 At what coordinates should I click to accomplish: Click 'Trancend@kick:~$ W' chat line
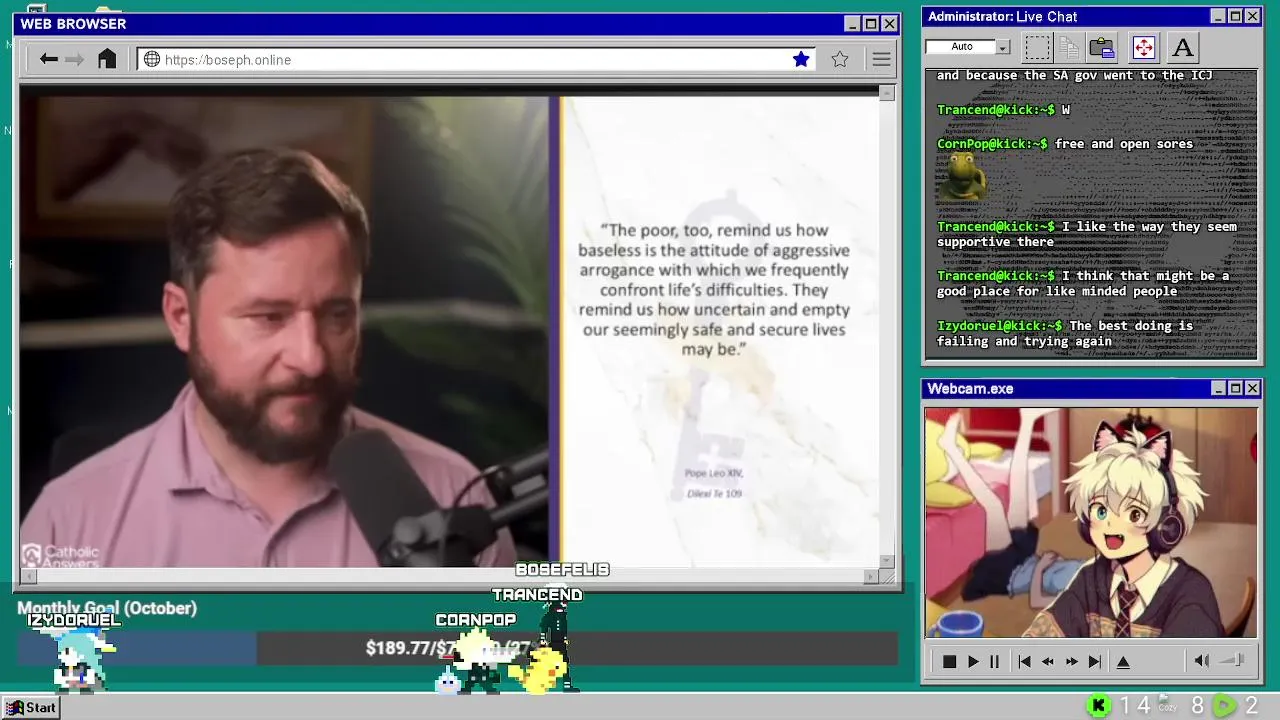point(1003,110)
